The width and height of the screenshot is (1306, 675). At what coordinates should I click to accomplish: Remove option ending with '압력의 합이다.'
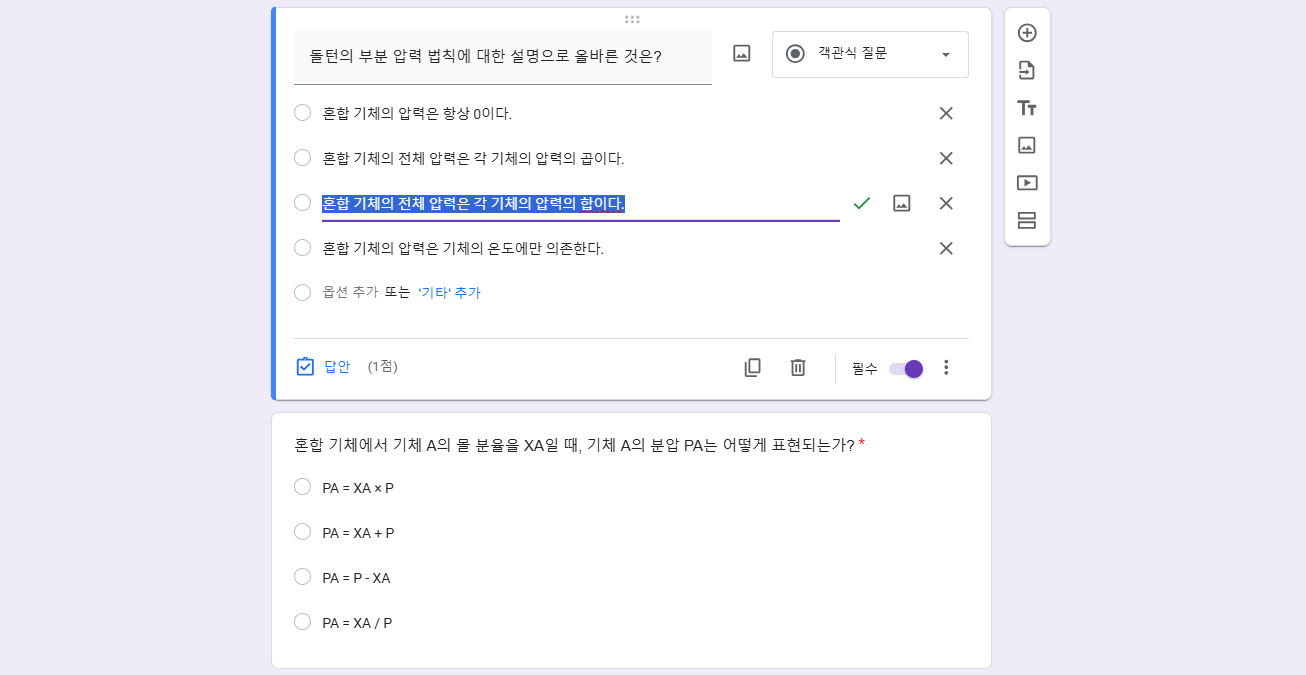[x=946, y=203]
